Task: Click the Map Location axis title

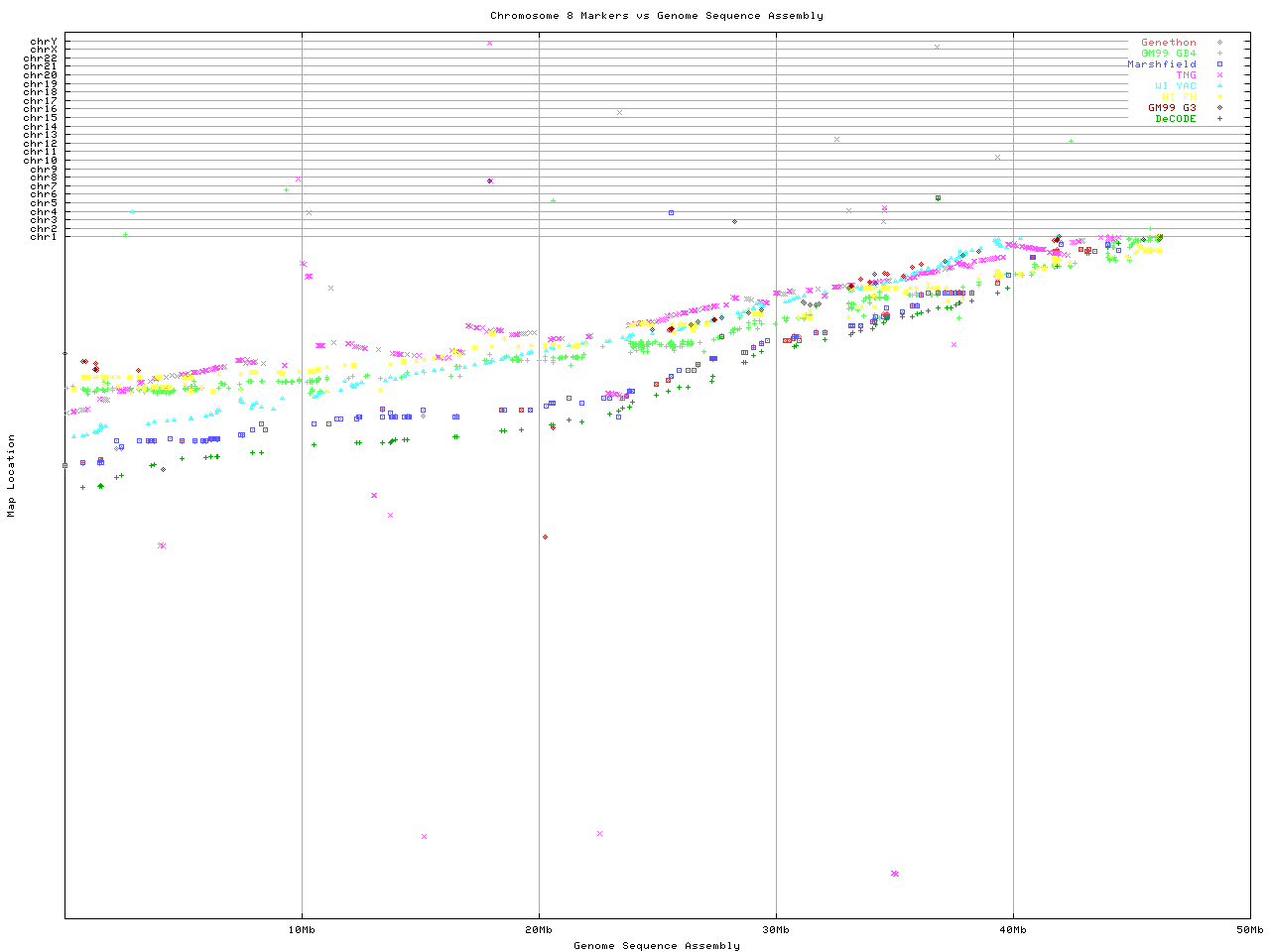Action: coord(12,476)
